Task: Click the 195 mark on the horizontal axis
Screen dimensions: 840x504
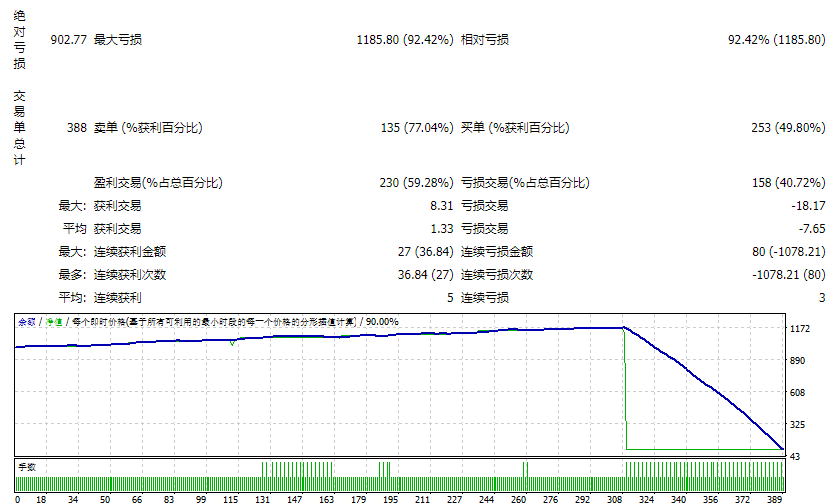Action: coord(389,497)
